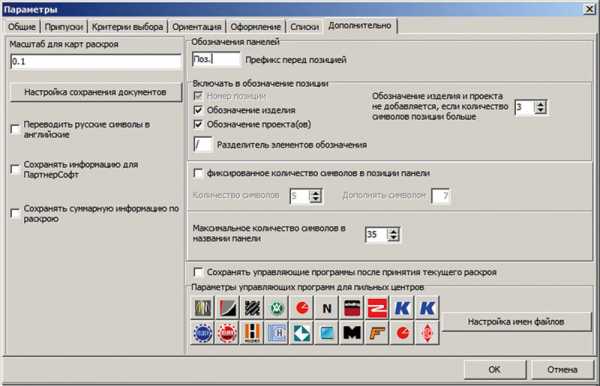Click the designation separator field containing a slash
600x386 pixels.
click(x=203, y=145)
